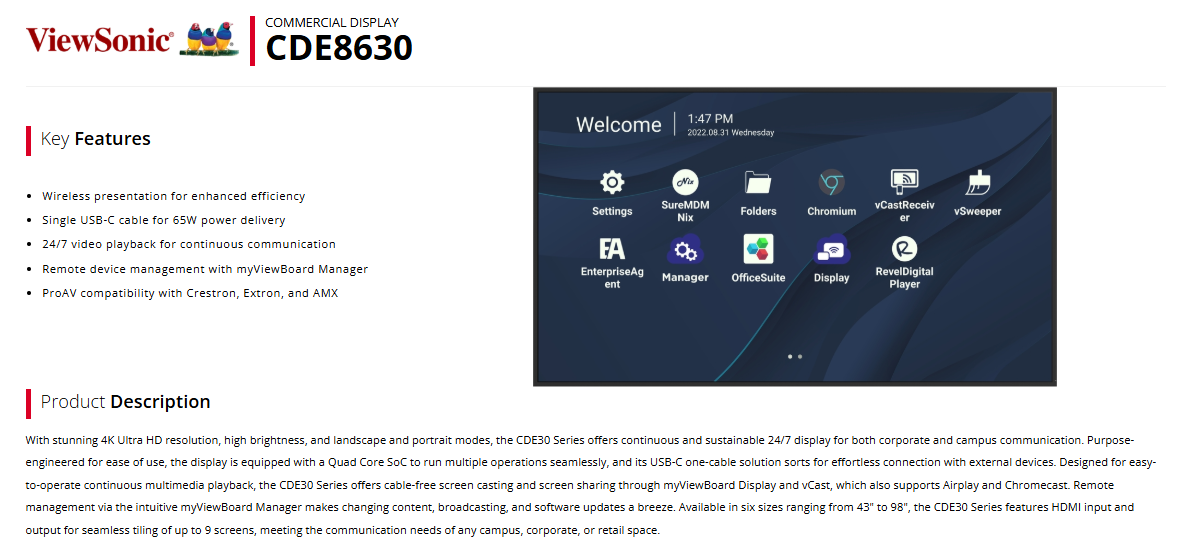Screen dimensions: 1193x558
Task: Open the Settings gear icon
Action: 612,183
